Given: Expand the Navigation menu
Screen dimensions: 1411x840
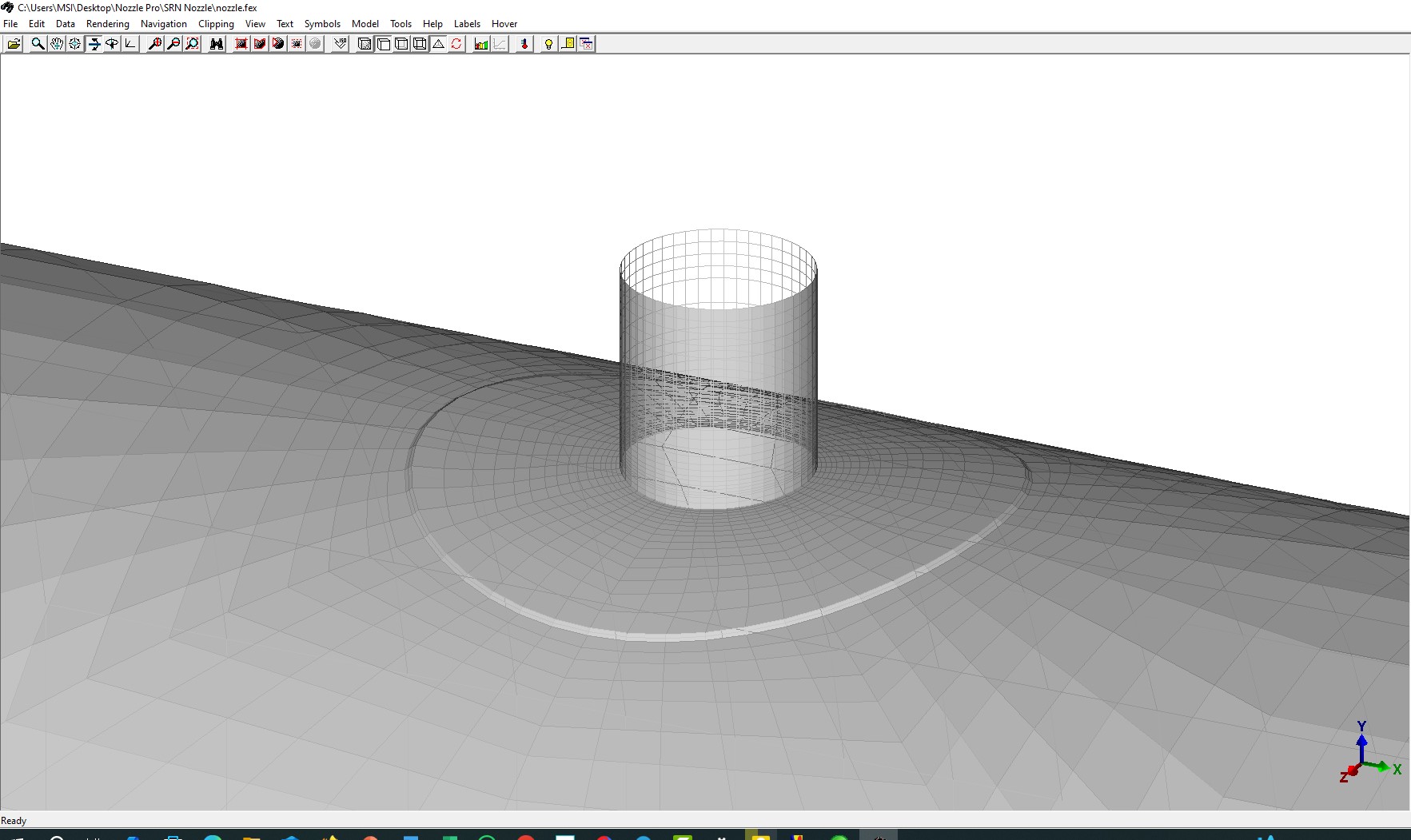Looking at the screenshot, I should (x=163, y=24).
